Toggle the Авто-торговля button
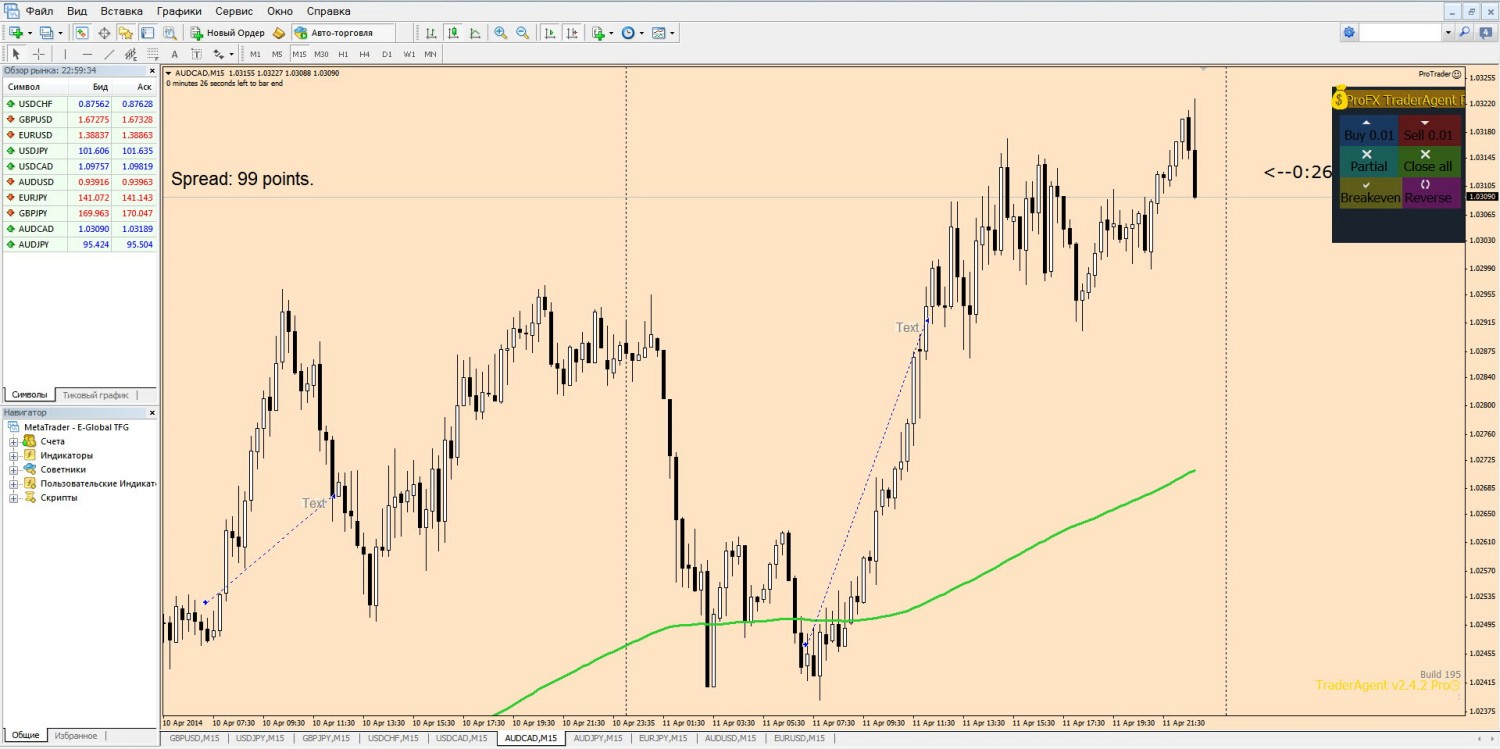The height and width of the screenshot is (749, 1500). [x=343, y=33]
